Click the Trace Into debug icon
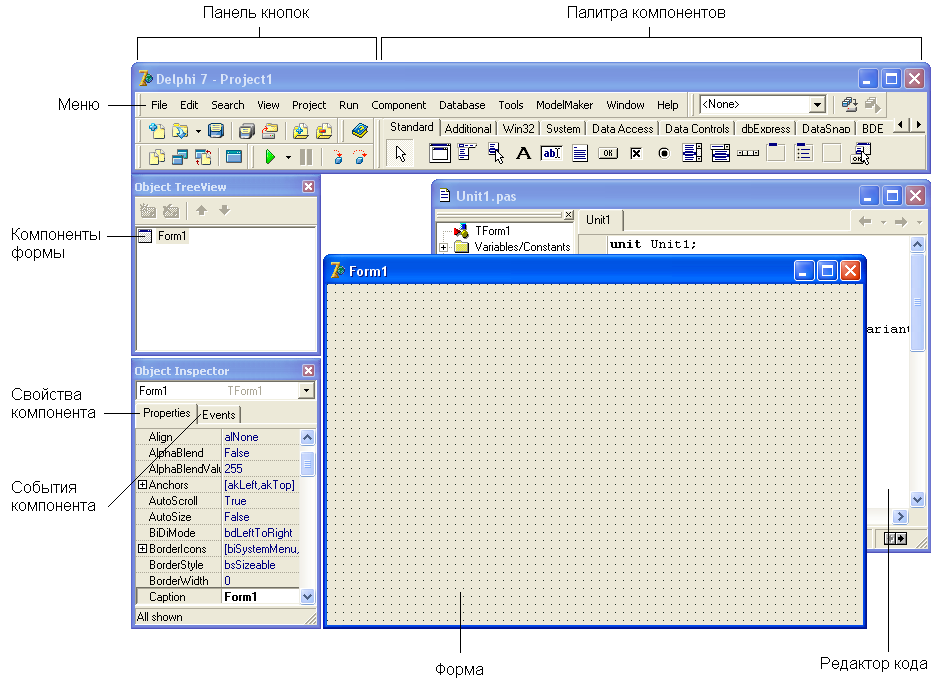The width and height of the screenshot is (950, 681). click(x=337, y=157)
